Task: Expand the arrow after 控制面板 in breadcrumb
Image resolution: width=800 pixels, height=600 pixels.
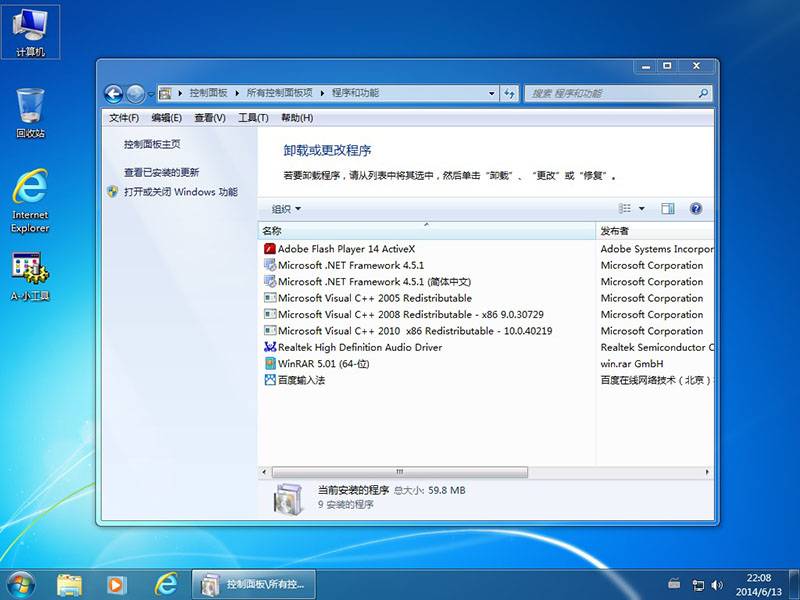Action: tap(237, 93)
